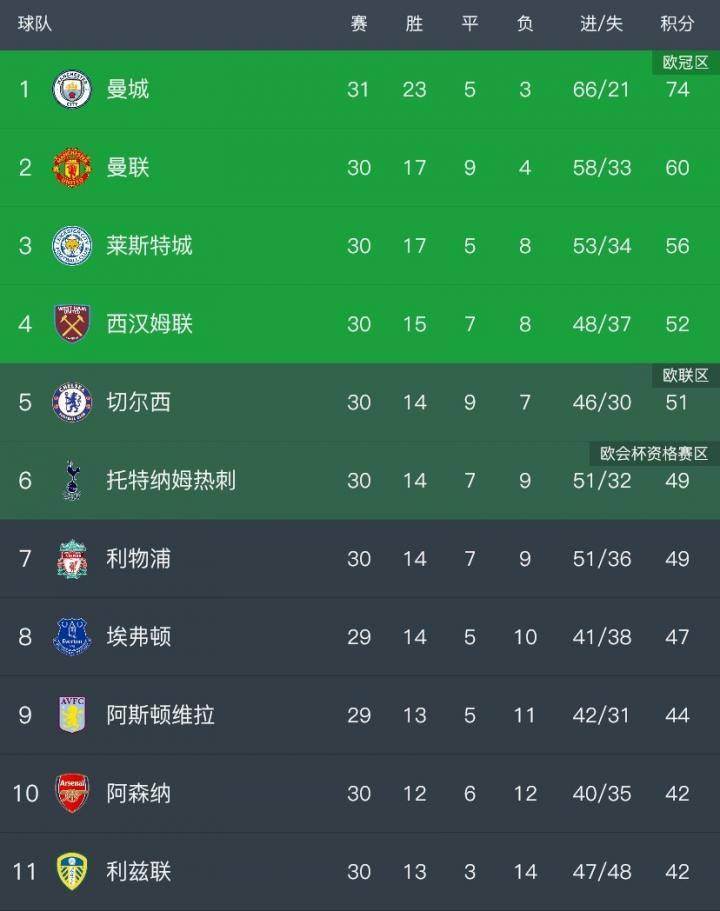Image resolution: width=720 pixels, height=911 pixels.
Task: Open the Leicester City crest icon
Action: [x=72, y=246]
